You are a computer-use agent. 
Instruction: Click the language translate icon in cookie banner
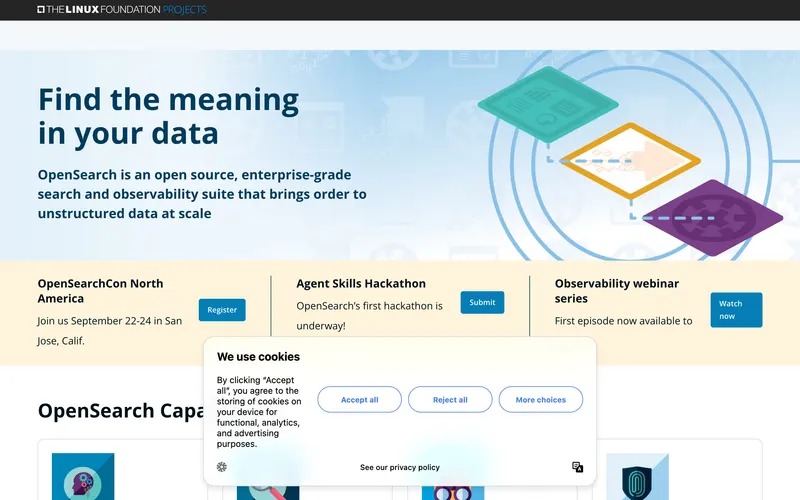point(578,467)
